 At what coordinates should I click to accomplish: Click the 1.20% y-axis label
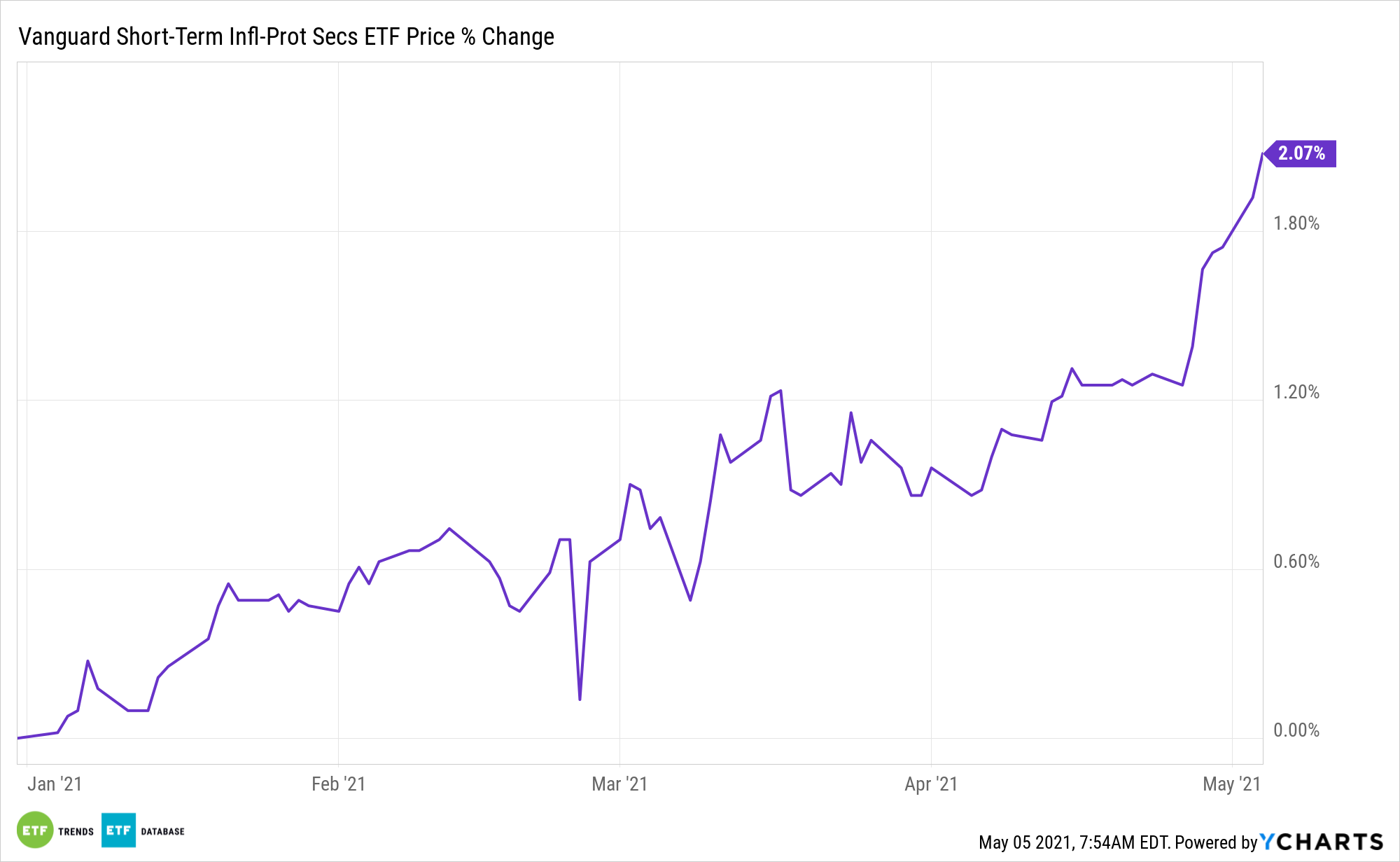tap(1296, 392)
